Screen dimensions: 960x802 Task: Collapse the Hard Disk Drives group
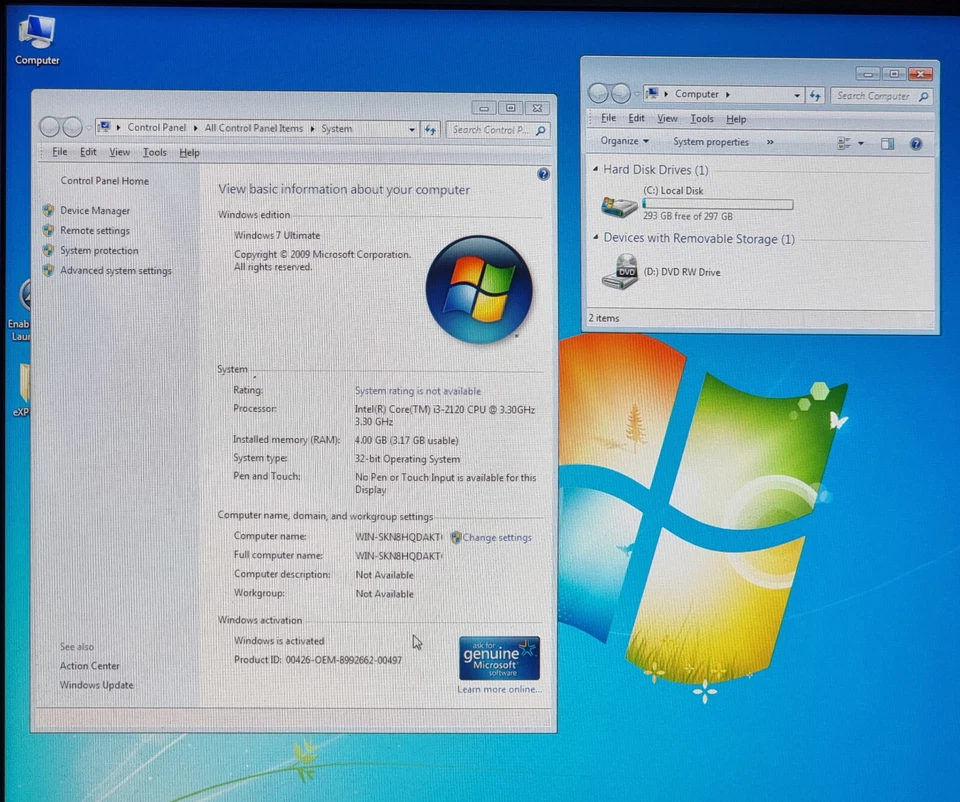[x=595, y=169]
